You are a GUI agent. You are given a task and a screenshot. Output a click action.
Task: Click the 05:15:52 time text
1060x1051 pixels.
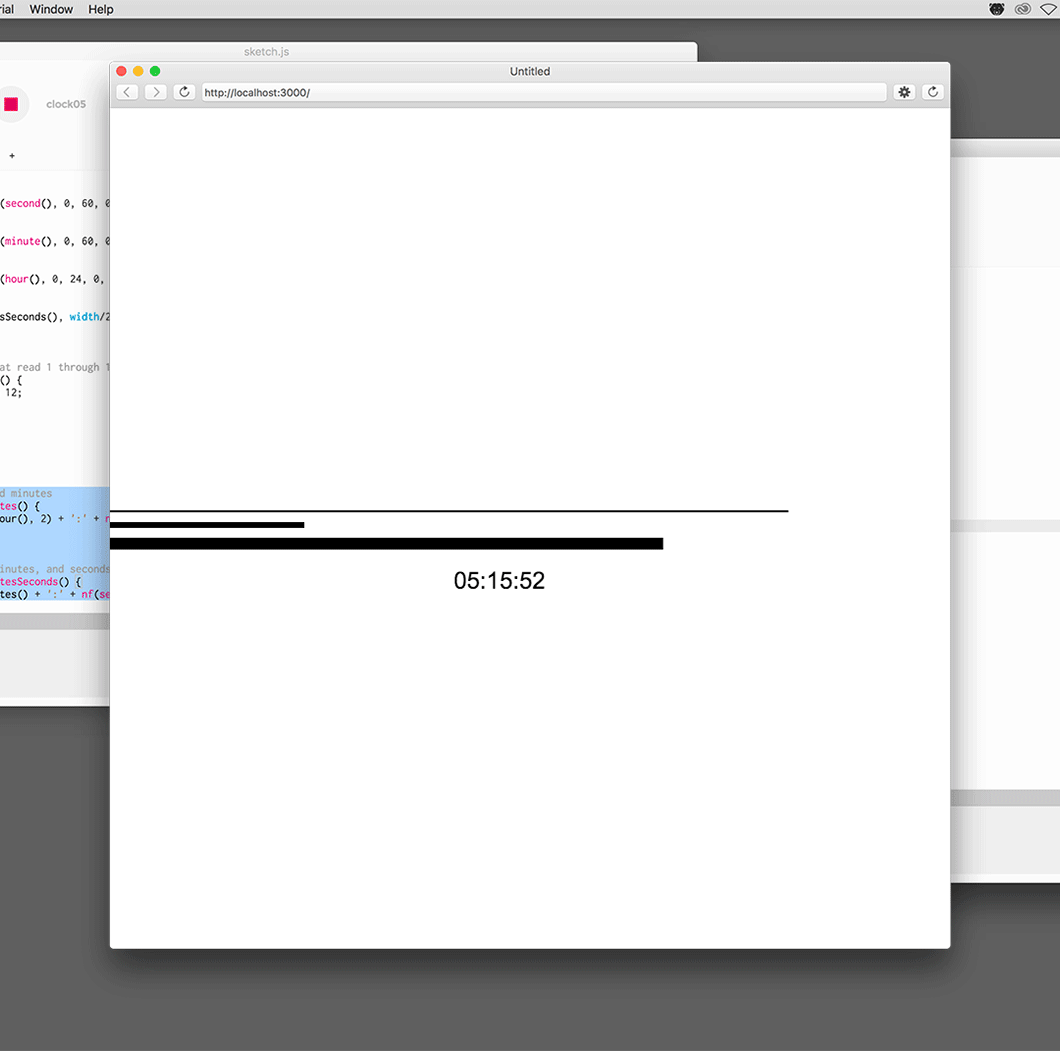[499, 581]
